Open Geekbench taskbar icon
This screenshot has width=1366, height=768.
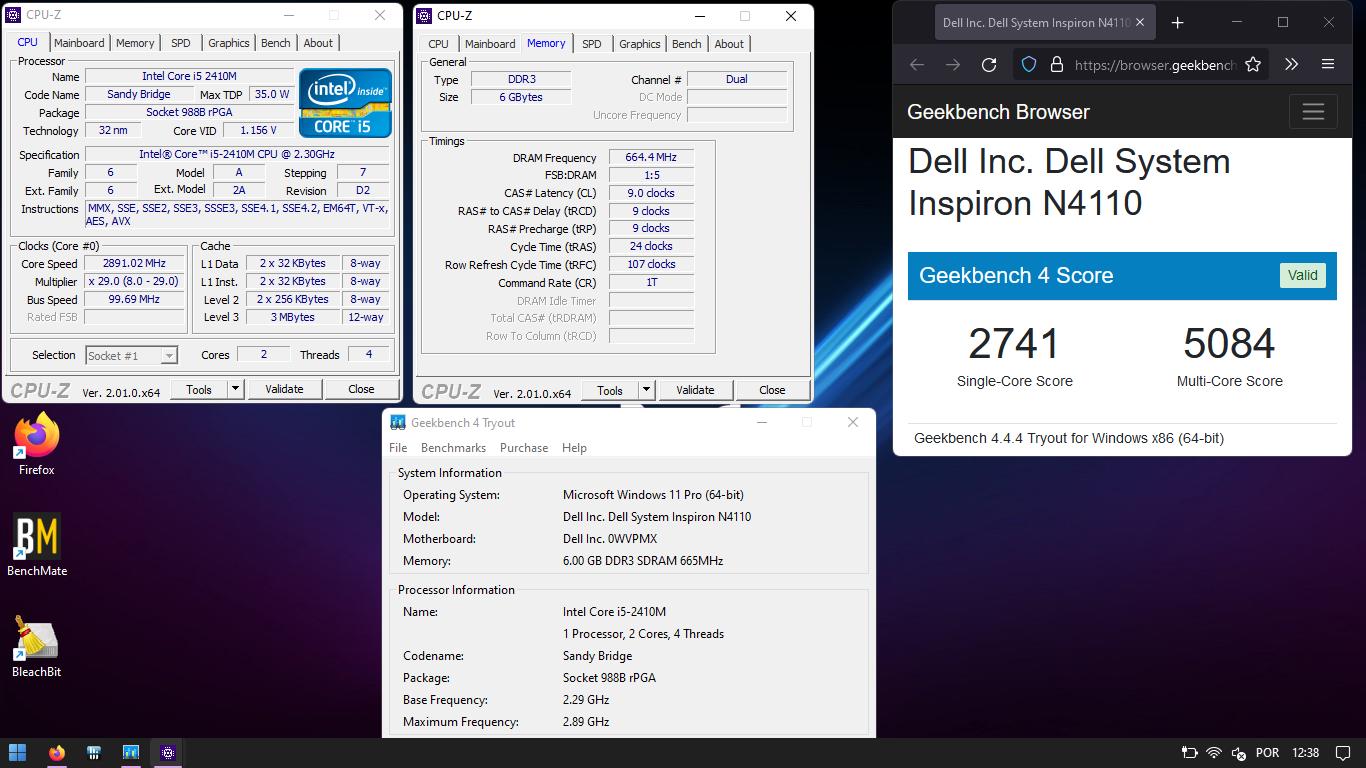click(131, 753)
